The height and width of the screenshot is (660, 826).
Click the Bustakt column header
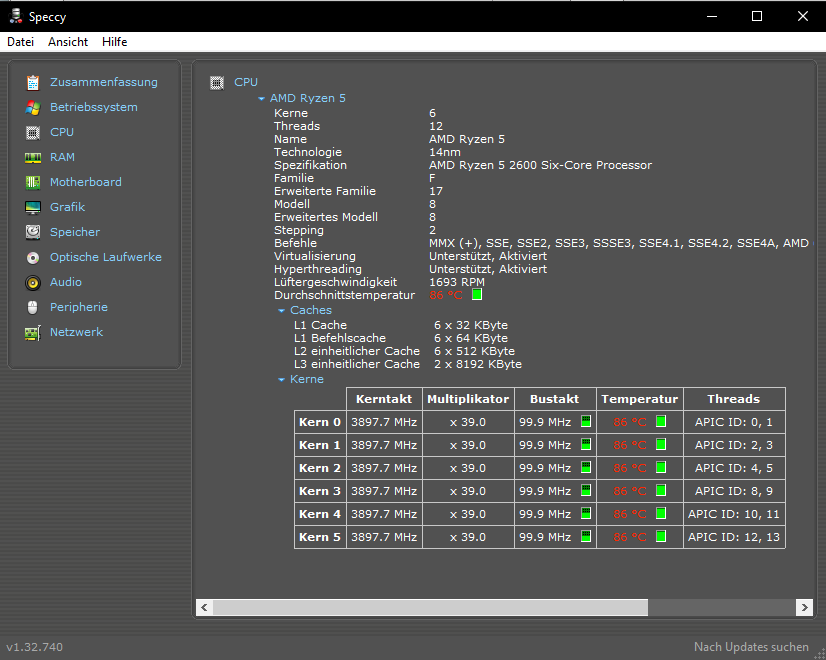[x=555, y=399]
